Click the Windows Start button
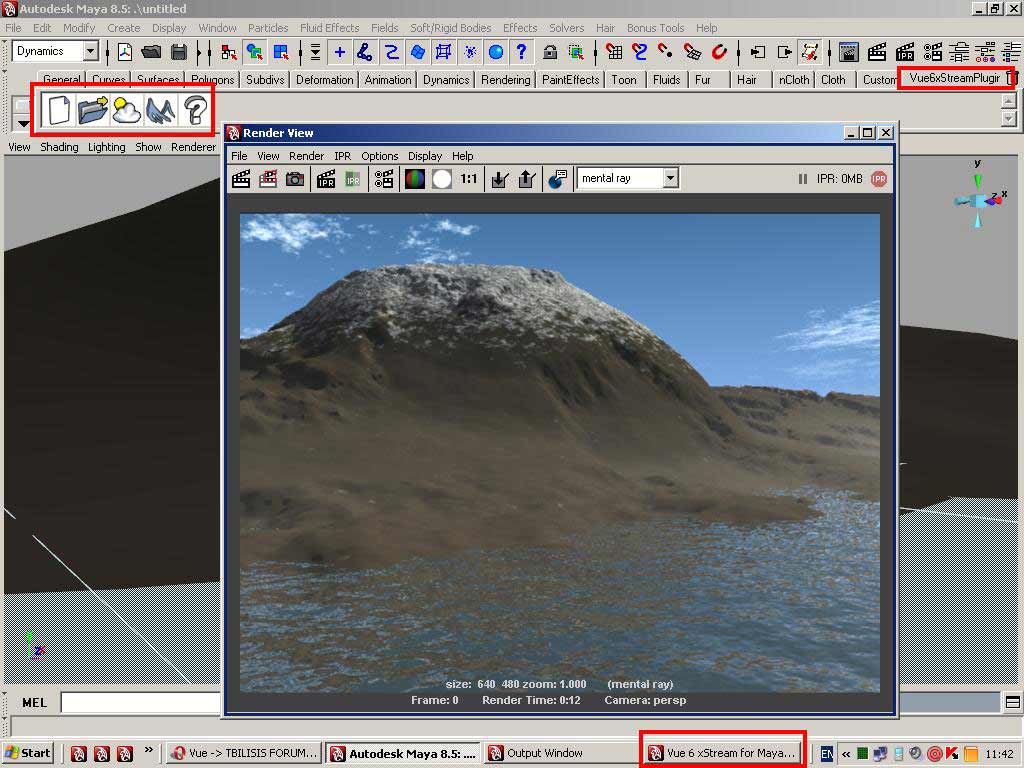The width and height of the screenshot is (1024, 768). click(28, 753)
